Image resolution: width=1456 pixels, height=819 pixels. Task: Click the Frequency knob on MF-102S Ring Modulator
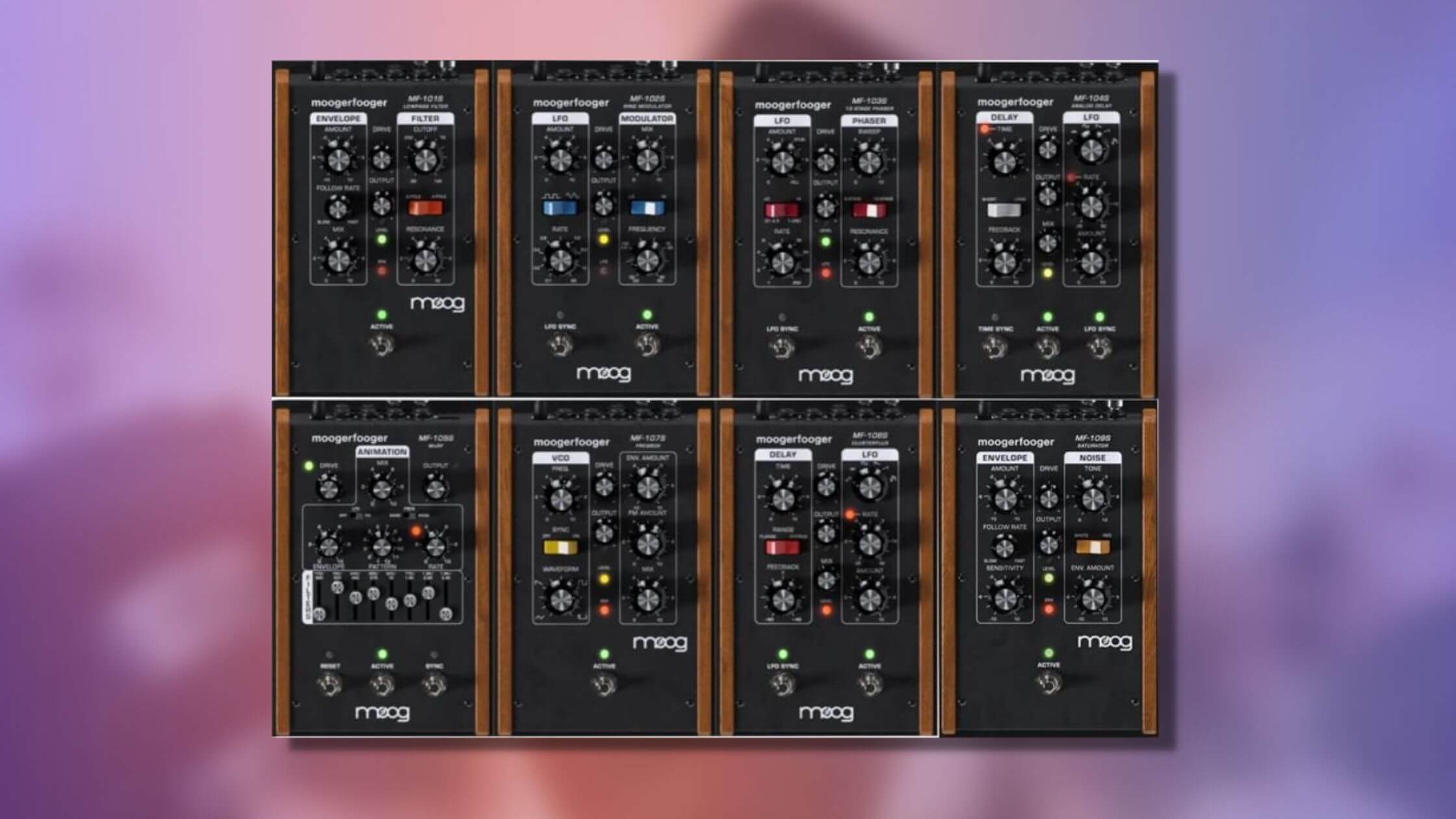[647, 260]
